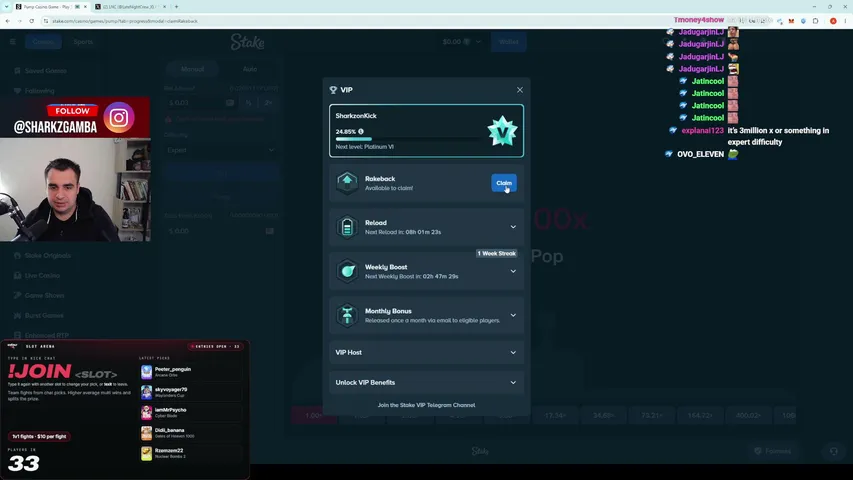Viewport: 853px width, 480px height.
Task: Click the red FOLLOW banner
Action: click(x=72, y=110)
